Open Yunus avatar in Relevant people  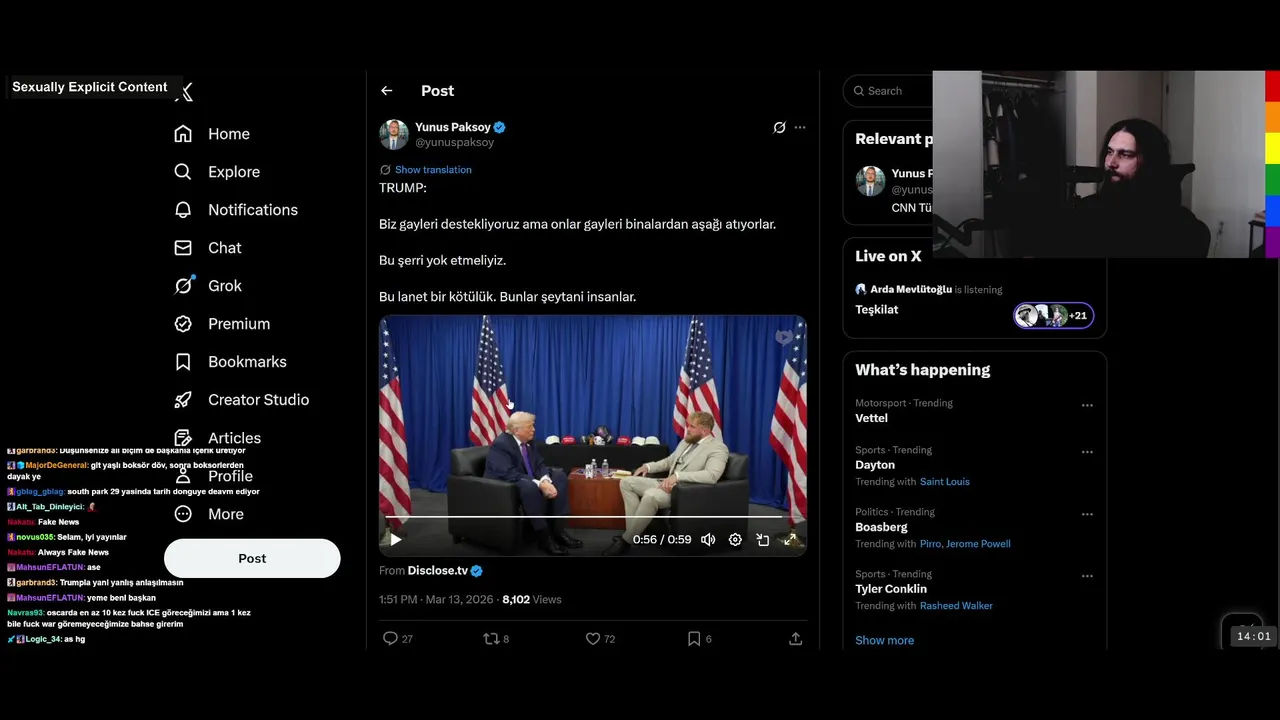point(870,181)
